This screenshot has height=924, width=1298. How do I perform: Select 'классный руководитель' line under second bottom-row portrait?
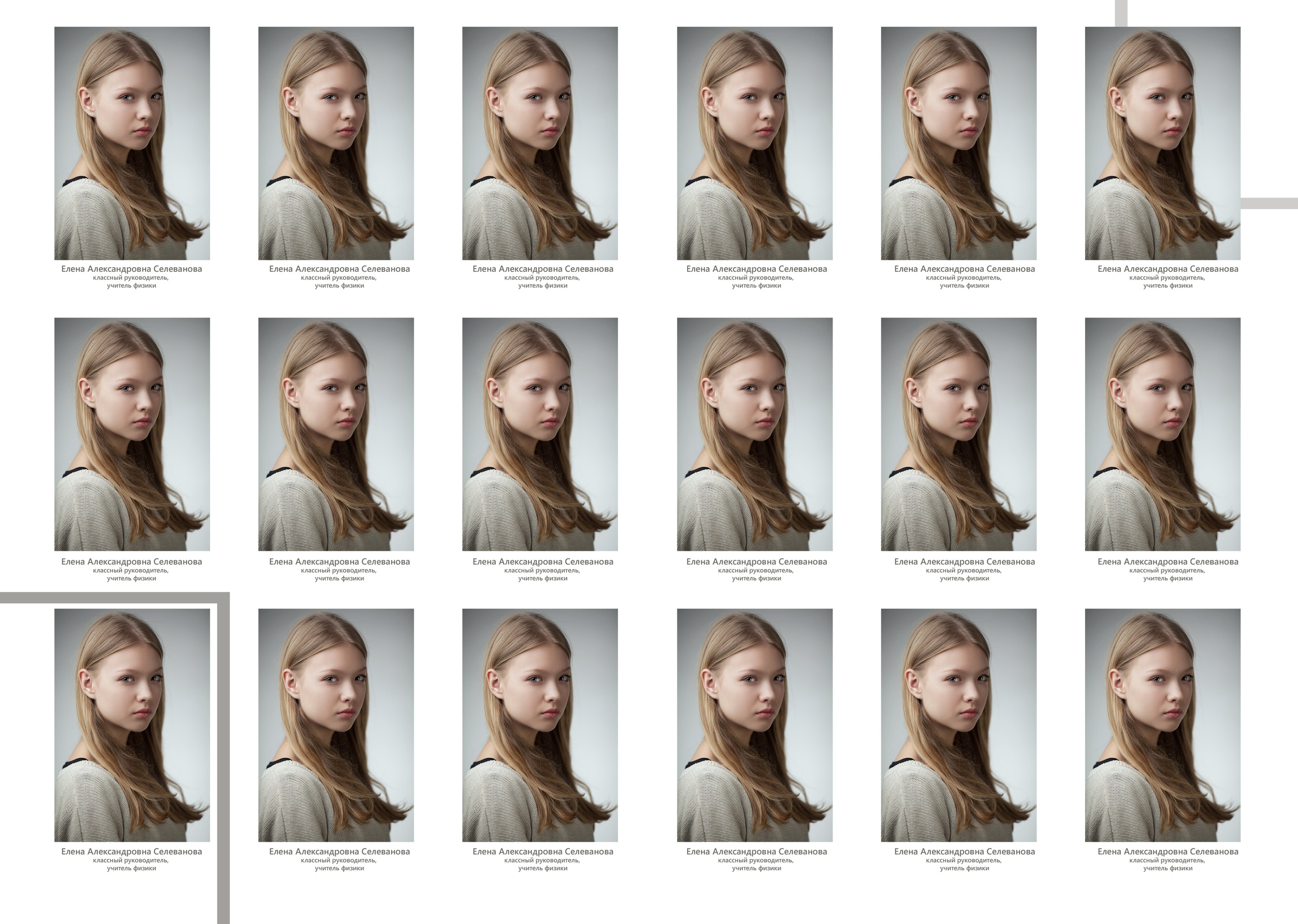pyautogui.click(x=338, y=860)
